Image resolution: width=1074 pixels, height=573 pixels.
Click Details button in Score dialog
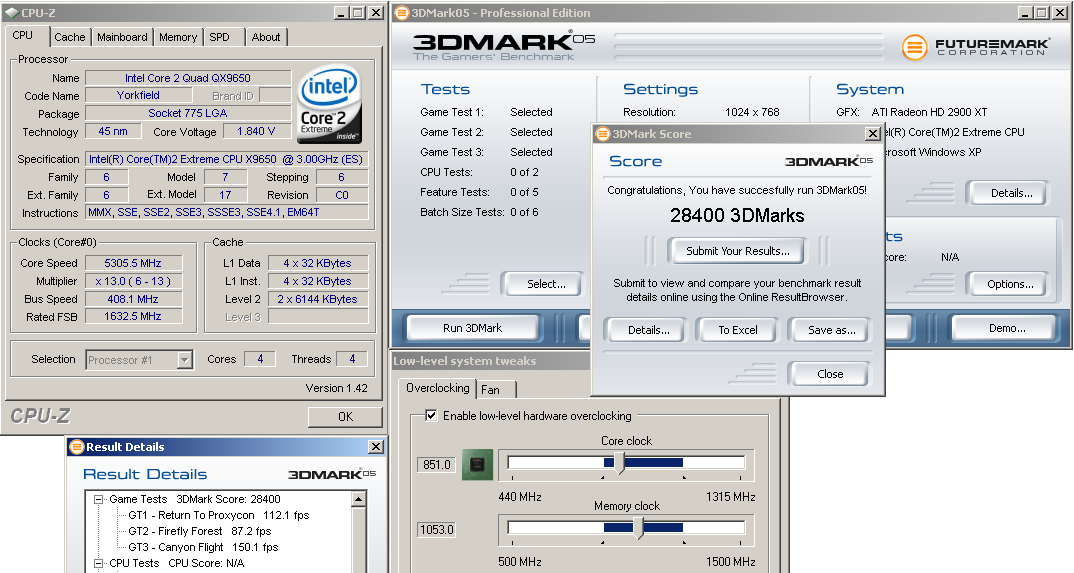point(649,330)
